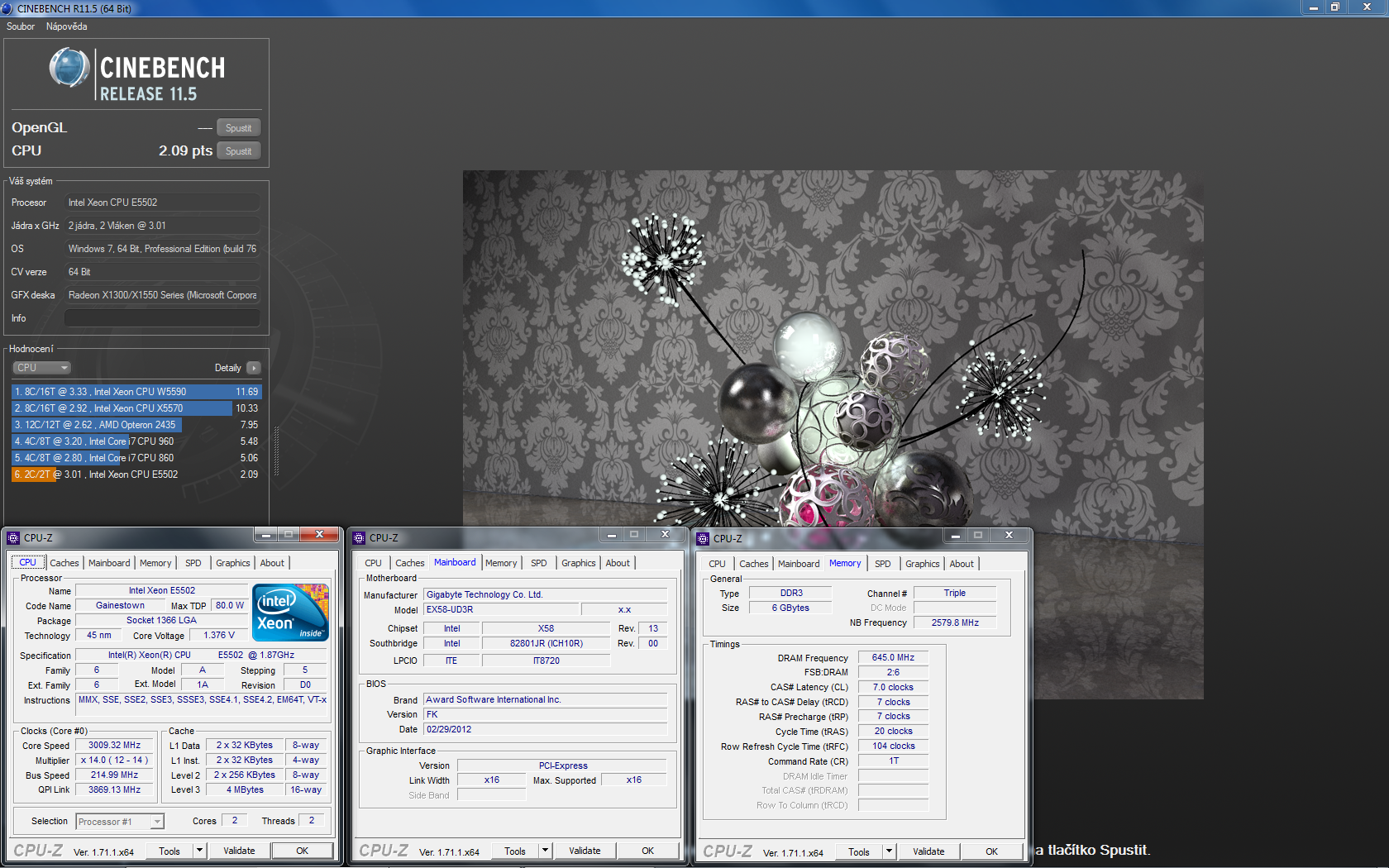Run the OpenGL test with Spustit
Viewport: 1389px width, 868px height.
coord(239,128)
